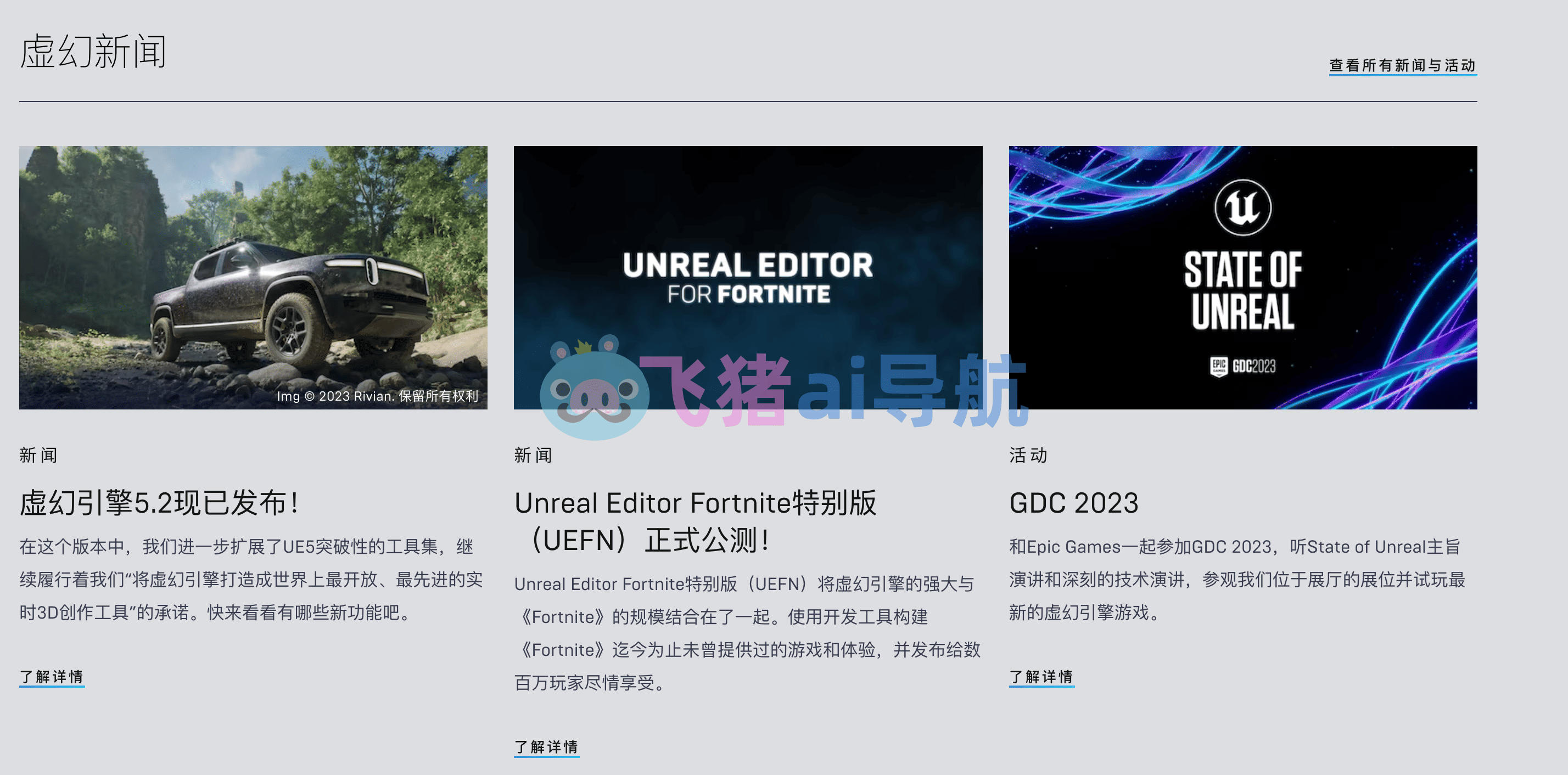Click the Epic Games logo beside GDC2023

(x=1218, y=366)
